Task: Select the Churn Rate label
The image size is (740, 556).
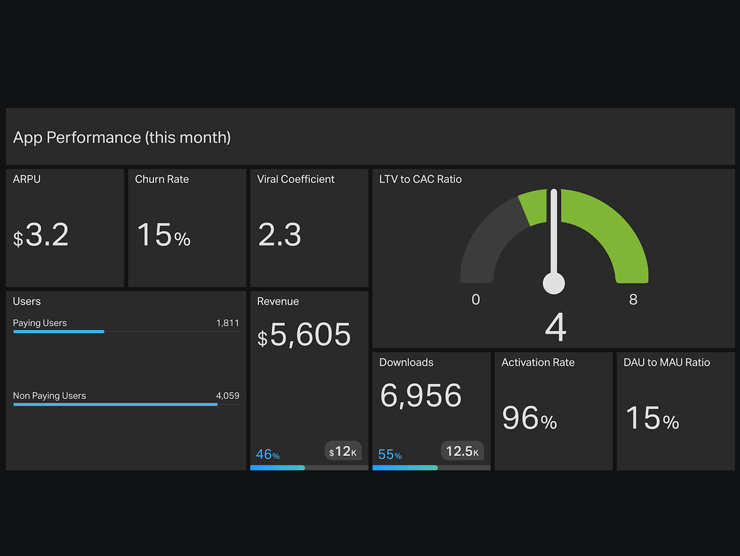Action: tap(162, 179)
